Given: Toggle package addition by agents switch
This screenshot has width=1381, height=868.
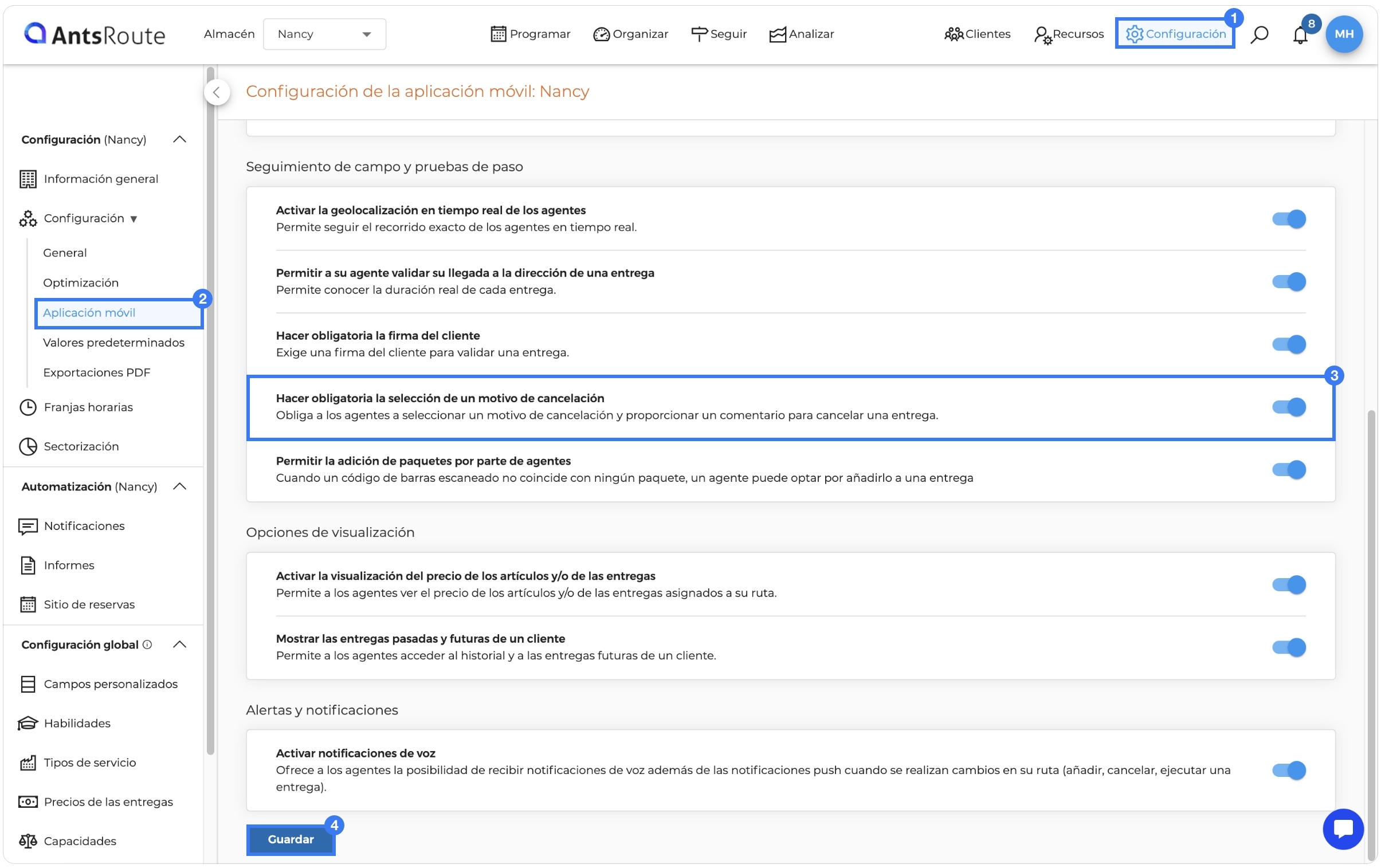Looking at the screenshot, I should [1289, 470].
